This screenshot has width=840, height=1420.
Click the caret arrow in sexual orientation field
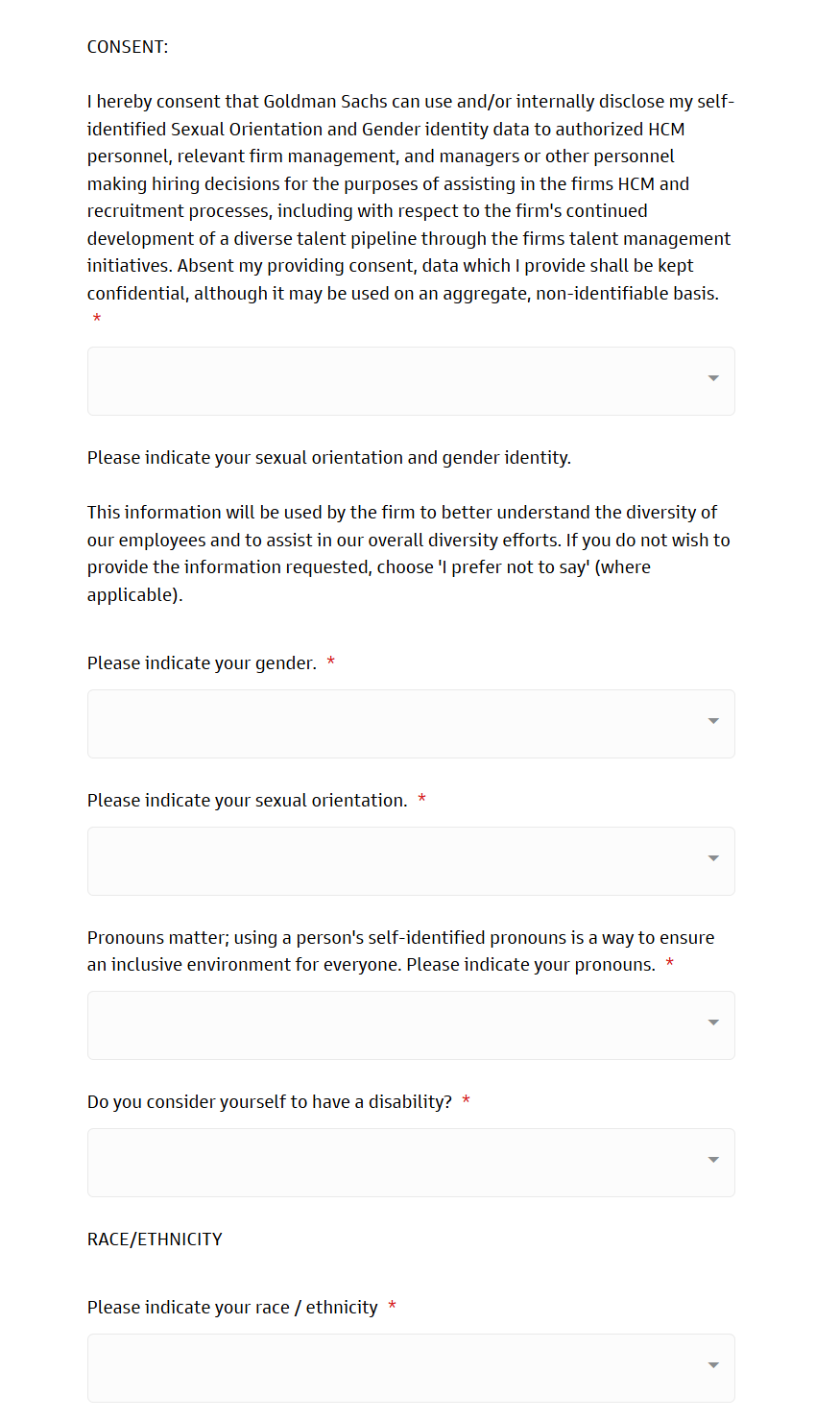[713, 858]
